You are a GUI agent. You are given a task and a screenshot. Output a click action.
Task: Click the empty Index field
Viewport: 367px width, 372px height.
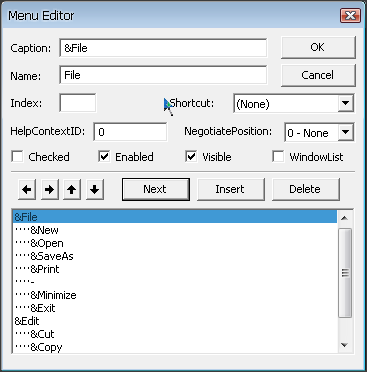(78, 103)
